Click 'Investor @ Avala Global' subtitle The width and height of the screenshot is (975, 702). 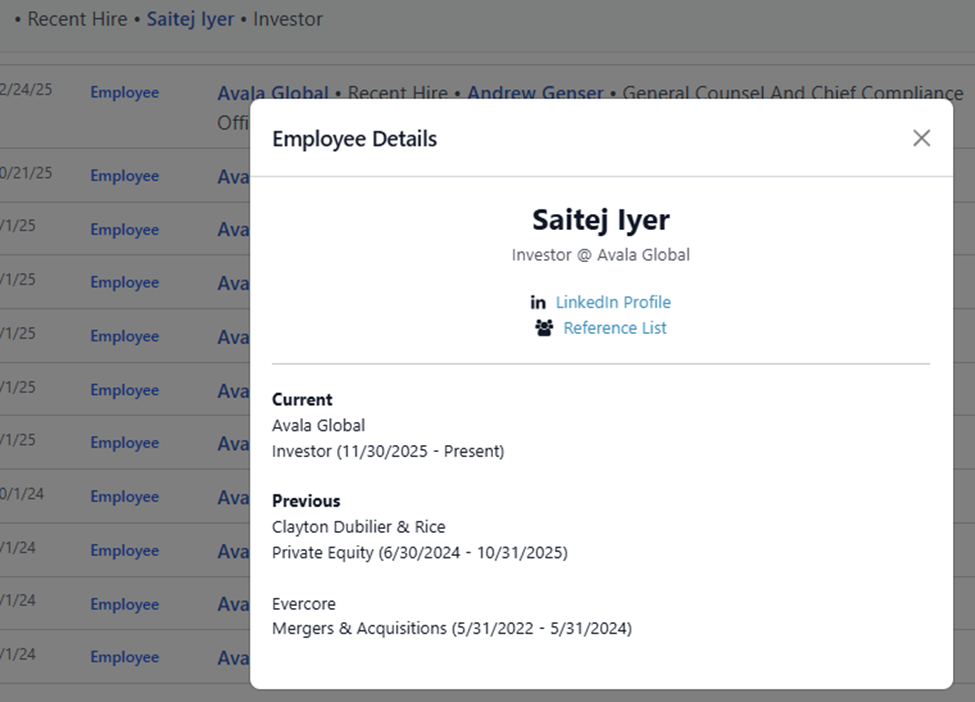(601, 255)
